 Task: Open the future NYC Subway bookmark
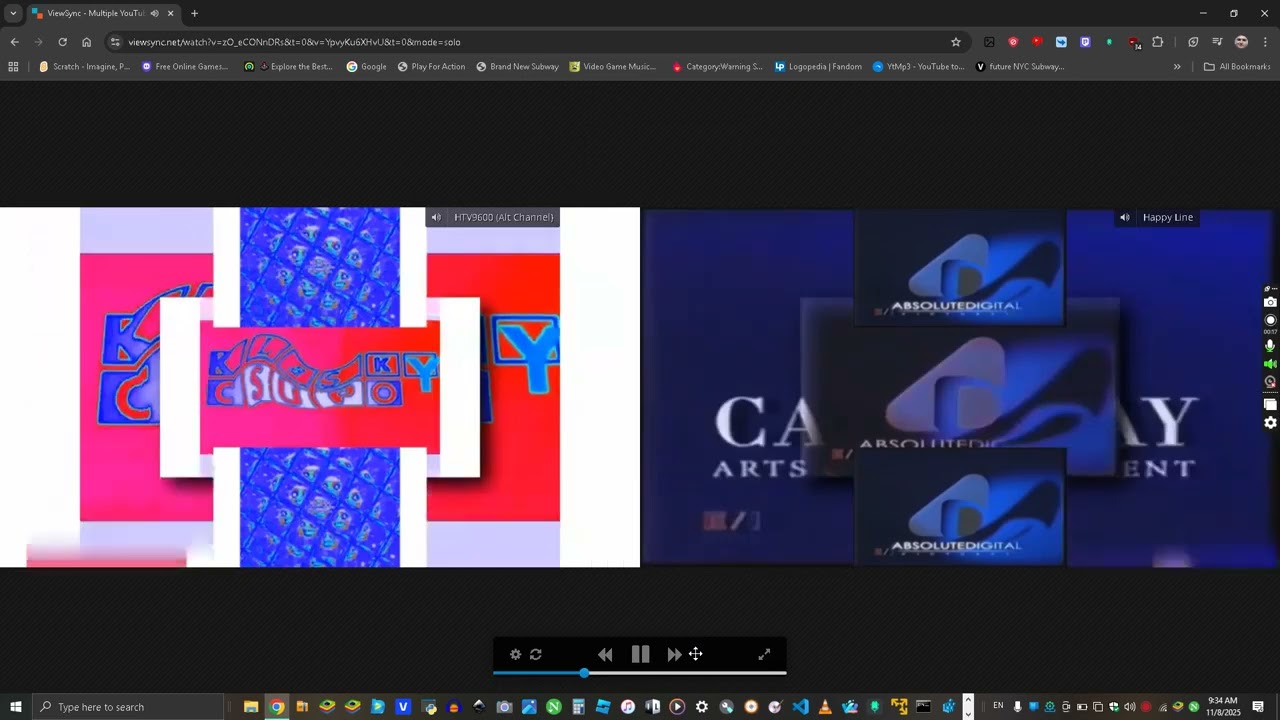1019,67
